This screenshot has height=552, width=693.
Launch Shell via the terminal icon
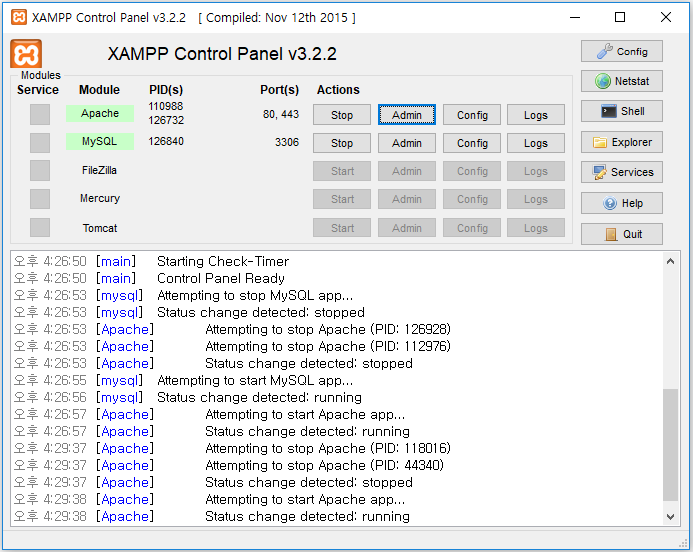621,111
